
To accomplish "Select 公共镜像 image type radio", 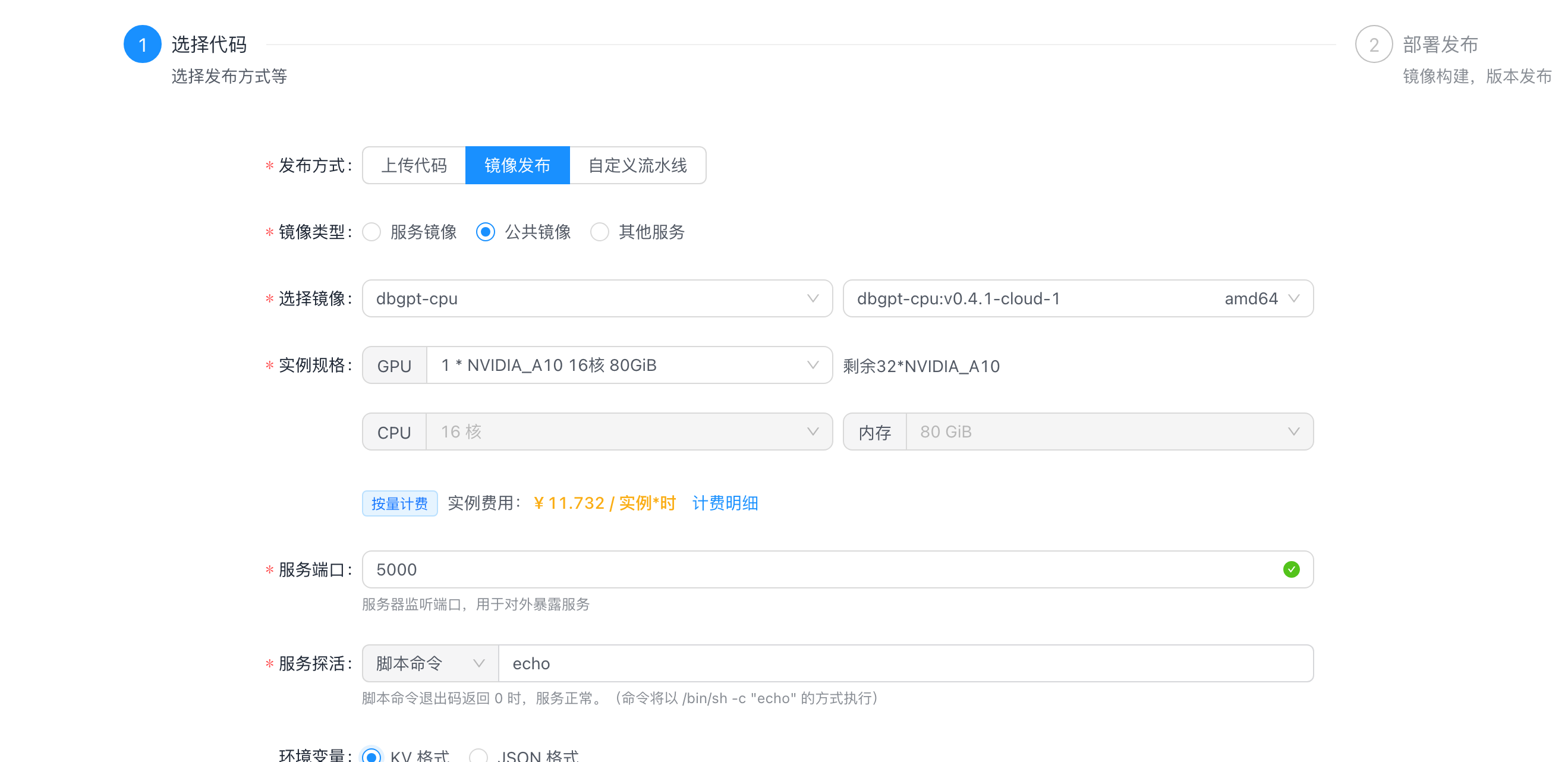I will coord(486,232).
